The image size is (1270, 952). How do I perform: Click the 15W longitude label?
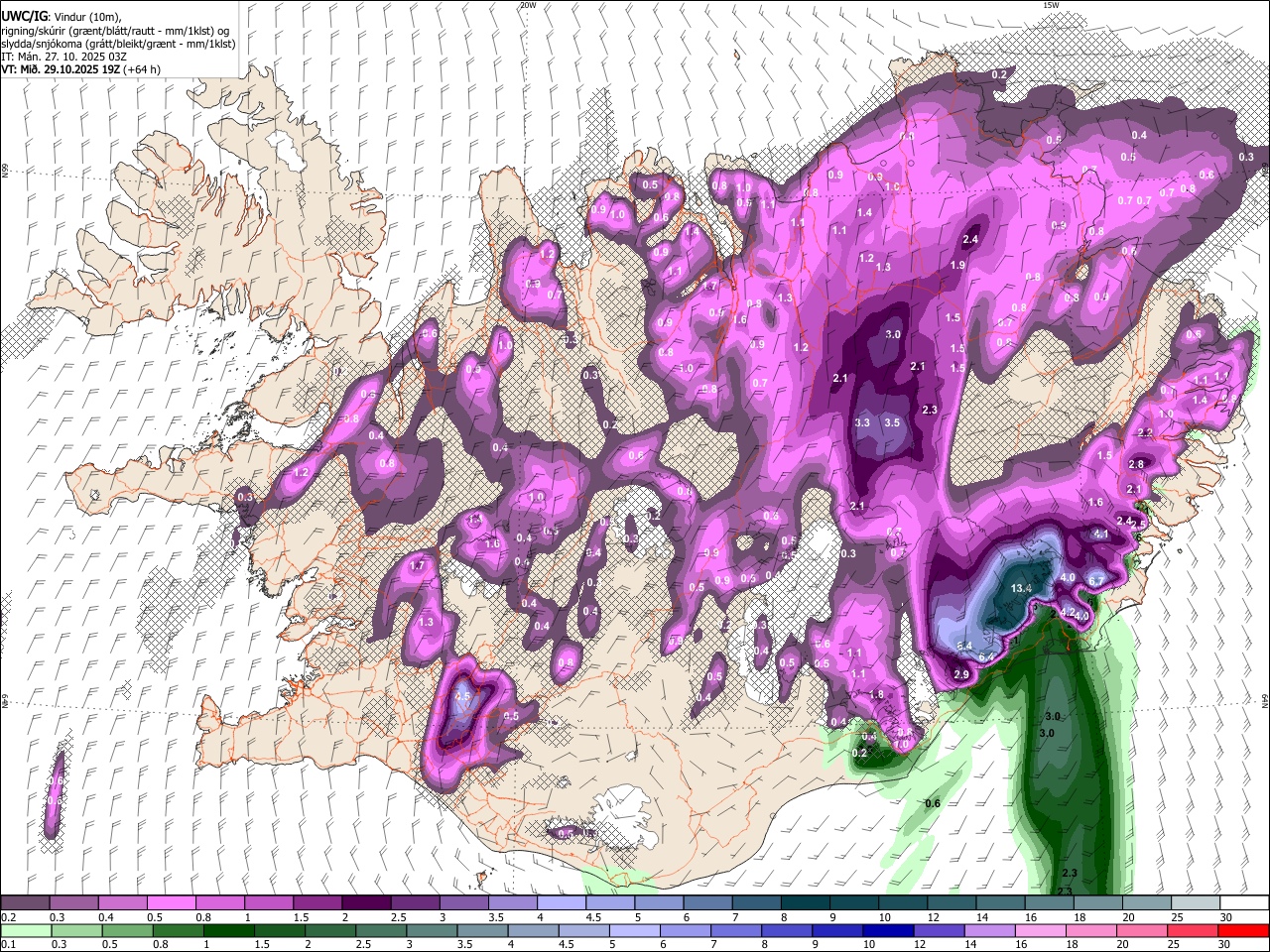[1051, 5]
